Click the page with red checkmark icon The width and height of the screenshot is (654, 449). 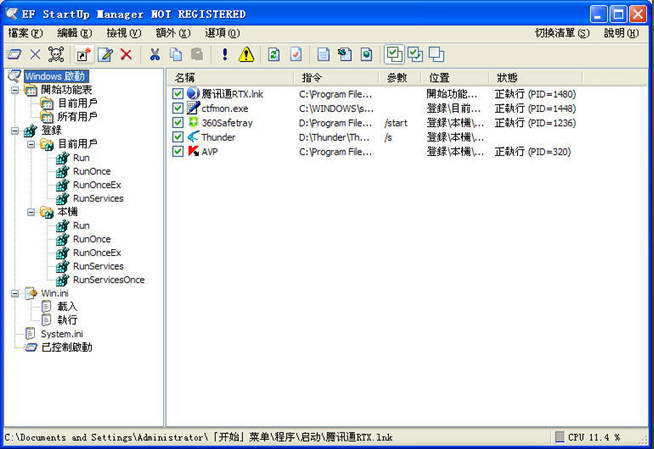click(296, 54)
